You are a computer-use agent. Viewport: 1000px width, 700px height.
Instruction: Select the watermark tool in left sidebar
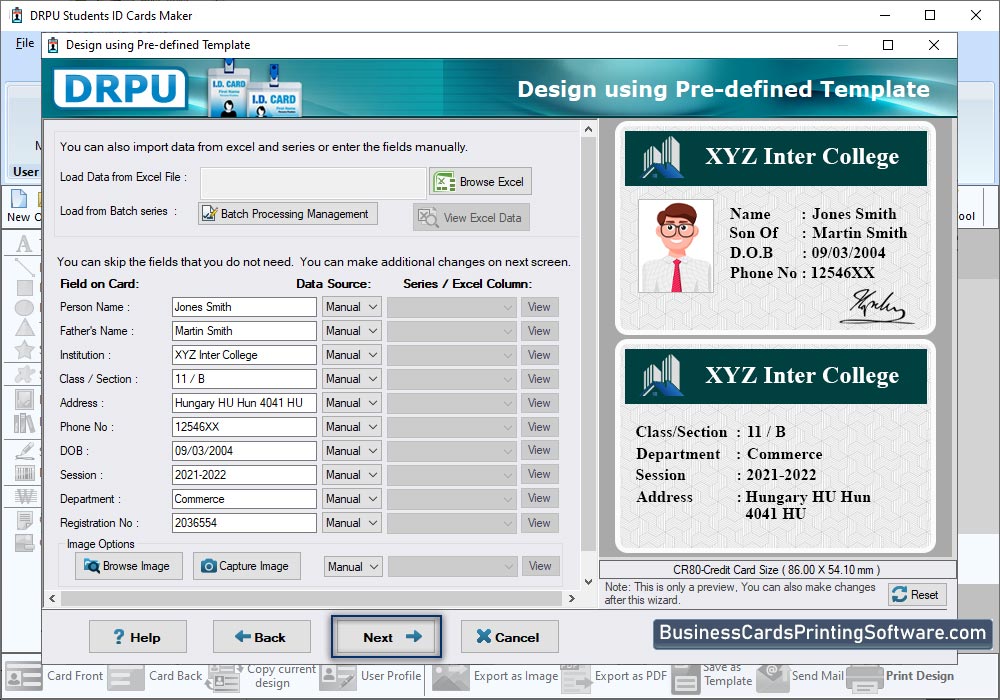[26, 496]
